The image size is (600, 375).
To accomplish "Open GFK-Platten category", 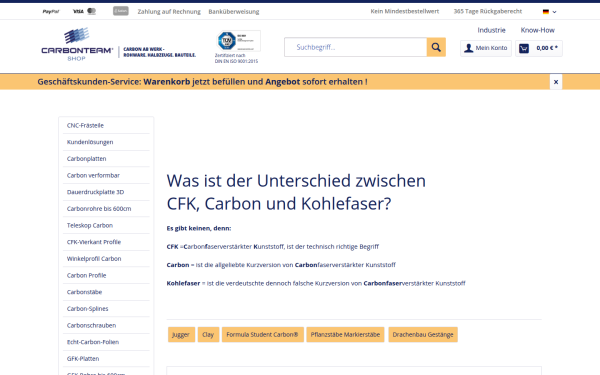I will pyautogui.click(x=106, y=359).
